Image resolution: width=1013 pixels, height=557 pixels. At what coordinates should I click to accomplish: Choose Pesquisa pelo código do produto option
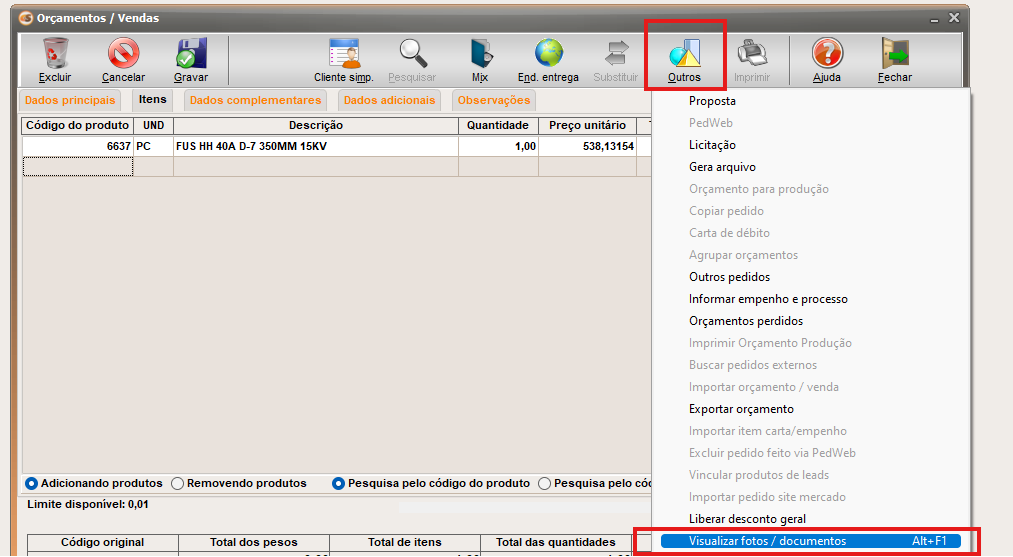click(339, 483)
